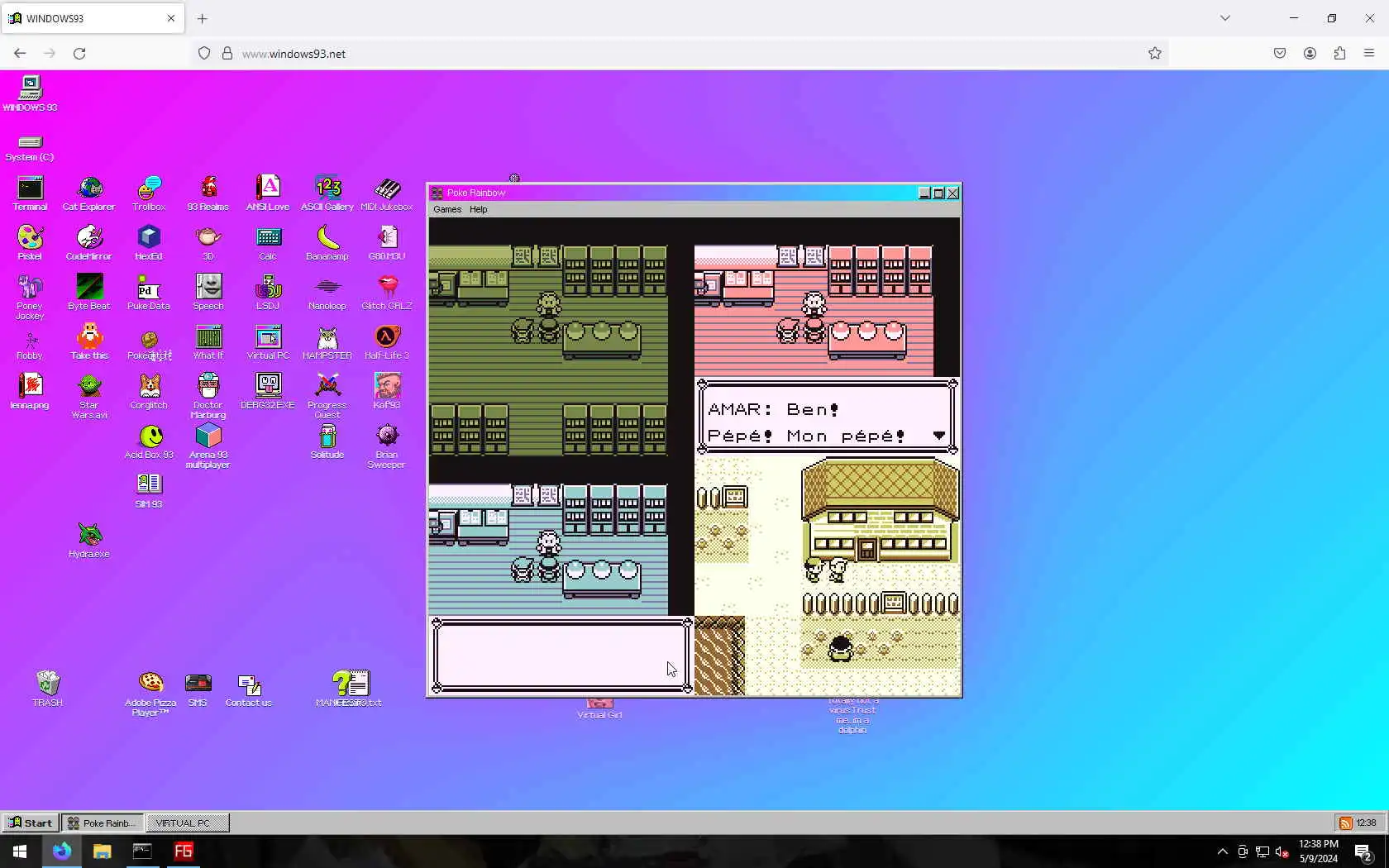Screen dimensions: 1389x868
Task: Open the Trollbox chat icon
Action: 149,193
